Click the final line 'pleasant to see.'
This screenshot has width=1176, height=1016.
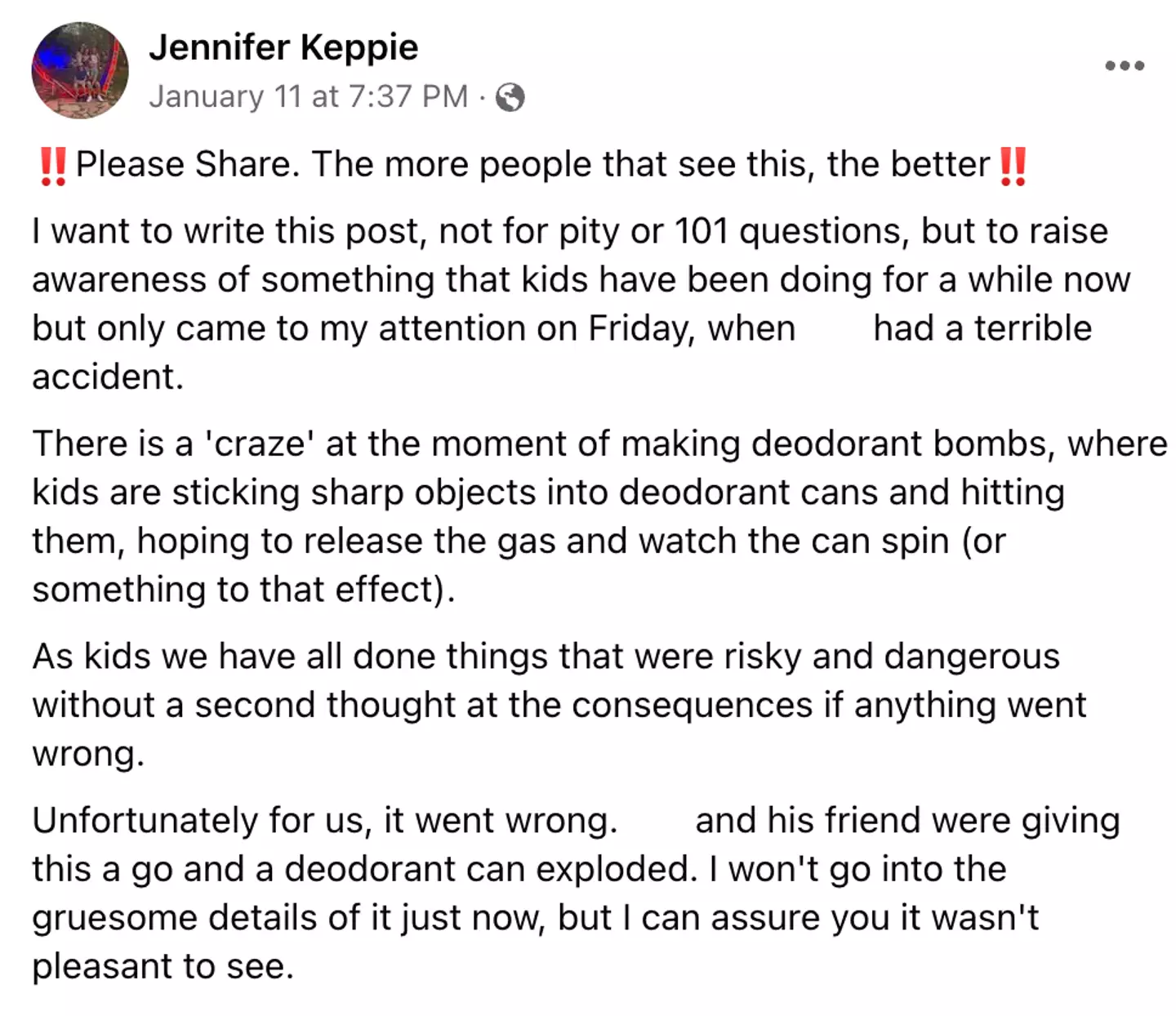pos(163,966)
